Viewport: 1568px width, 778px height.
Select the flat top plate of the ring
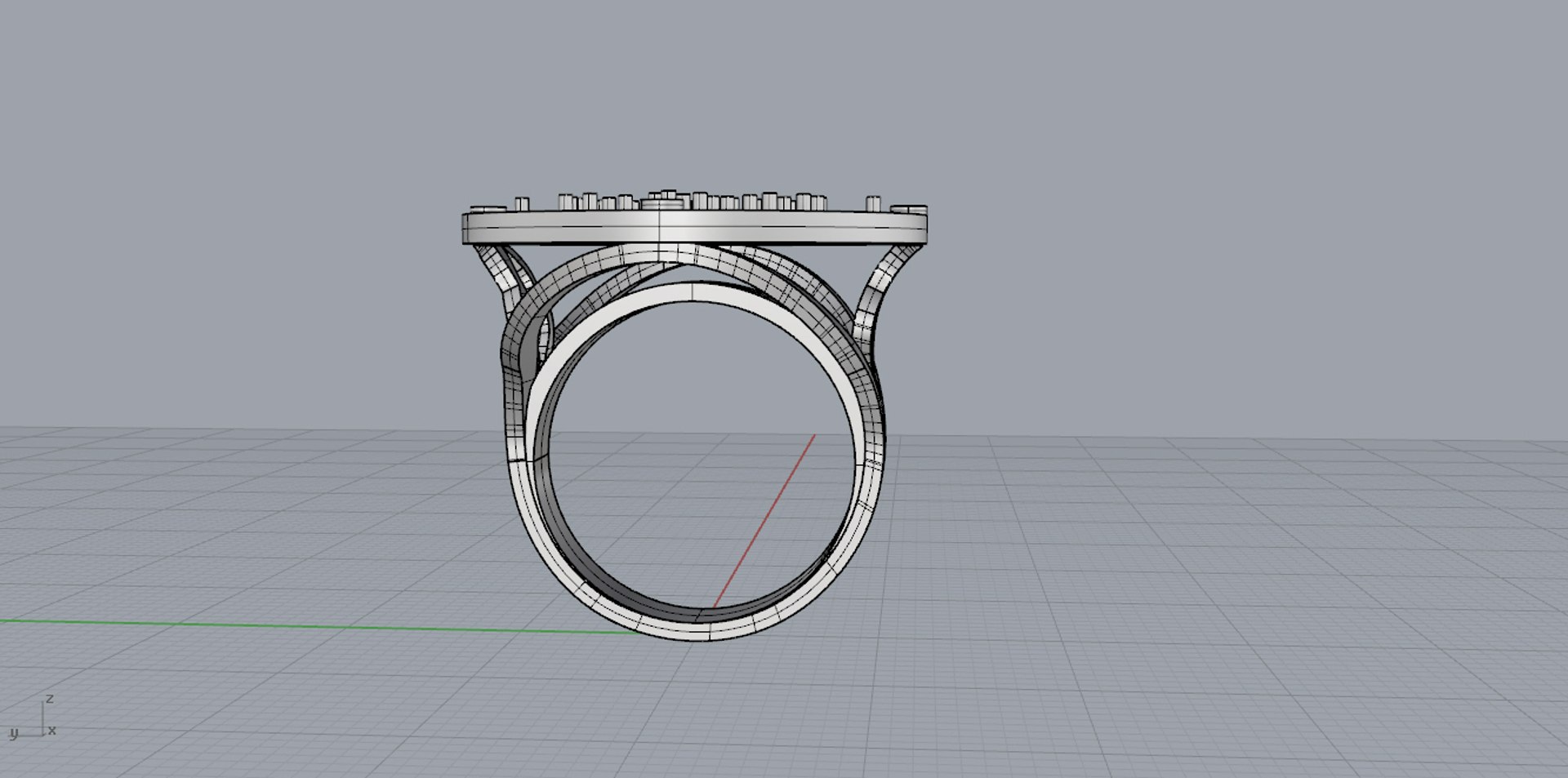pyautogui.click(x=696, y=227)
